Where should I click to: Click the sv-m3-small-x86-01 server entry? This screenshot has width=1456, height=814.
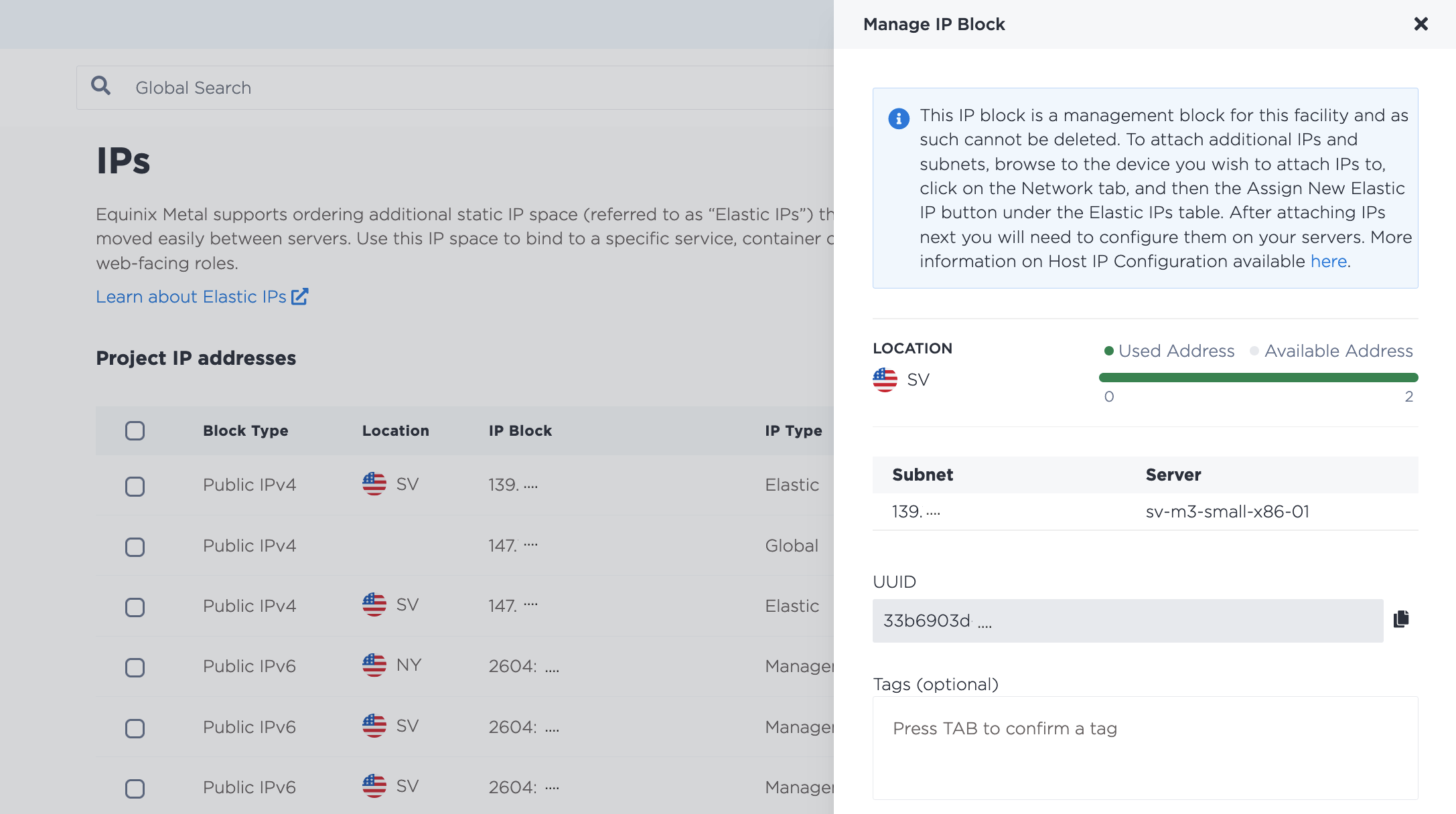click(1227, 511)
